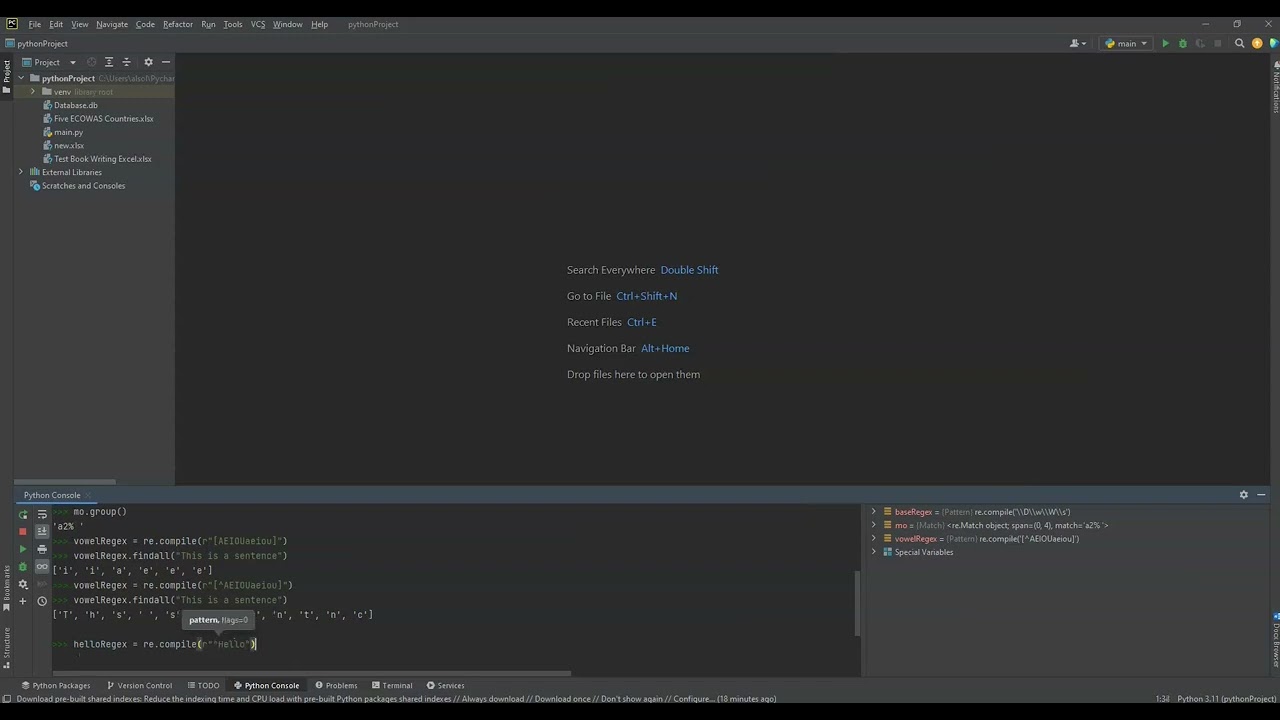The width and height of the screenshot is (1280, 720).
Task: Expand vowelRegex variable
Action: click(x=874, y=538)
